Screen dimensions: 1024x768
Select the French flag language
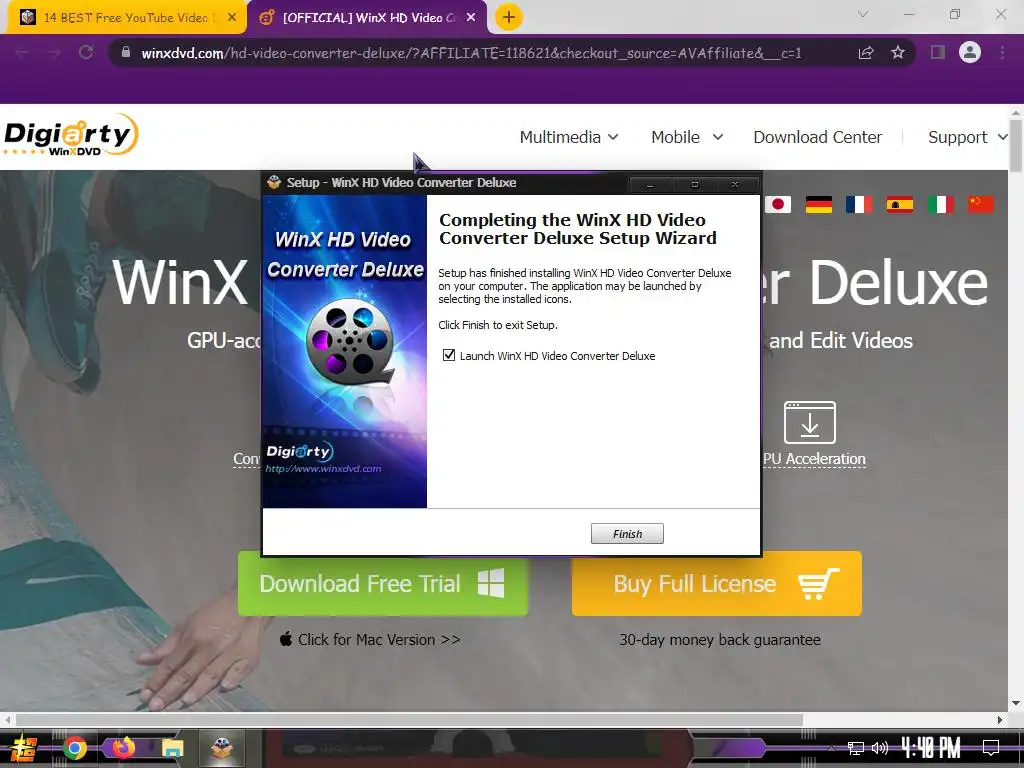pyautogui.click(x=859, y=204)
